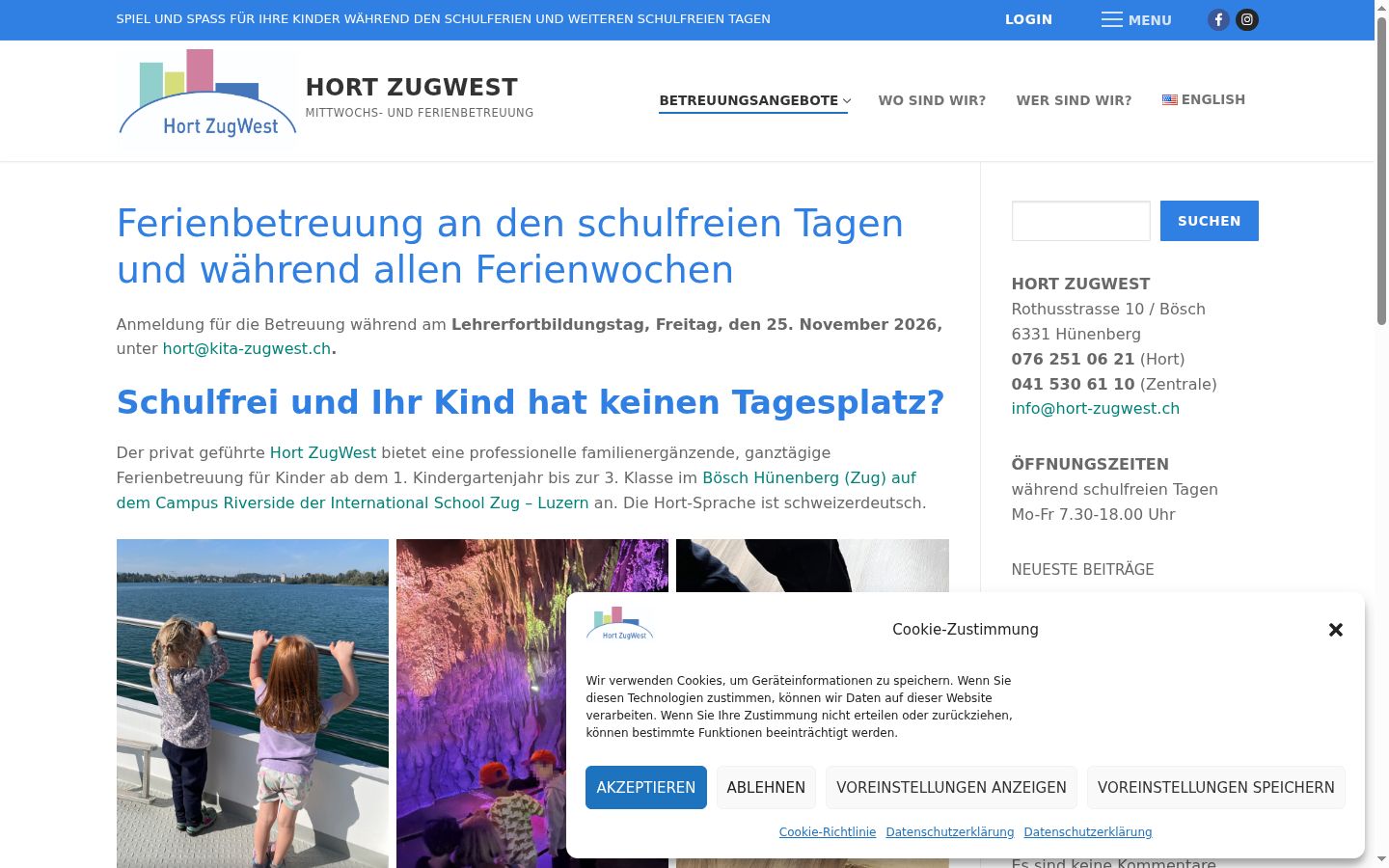Viewport: 1389px width, 868px height.
Task: Open the photo of girls at lake railing
Action: [253, 703]
